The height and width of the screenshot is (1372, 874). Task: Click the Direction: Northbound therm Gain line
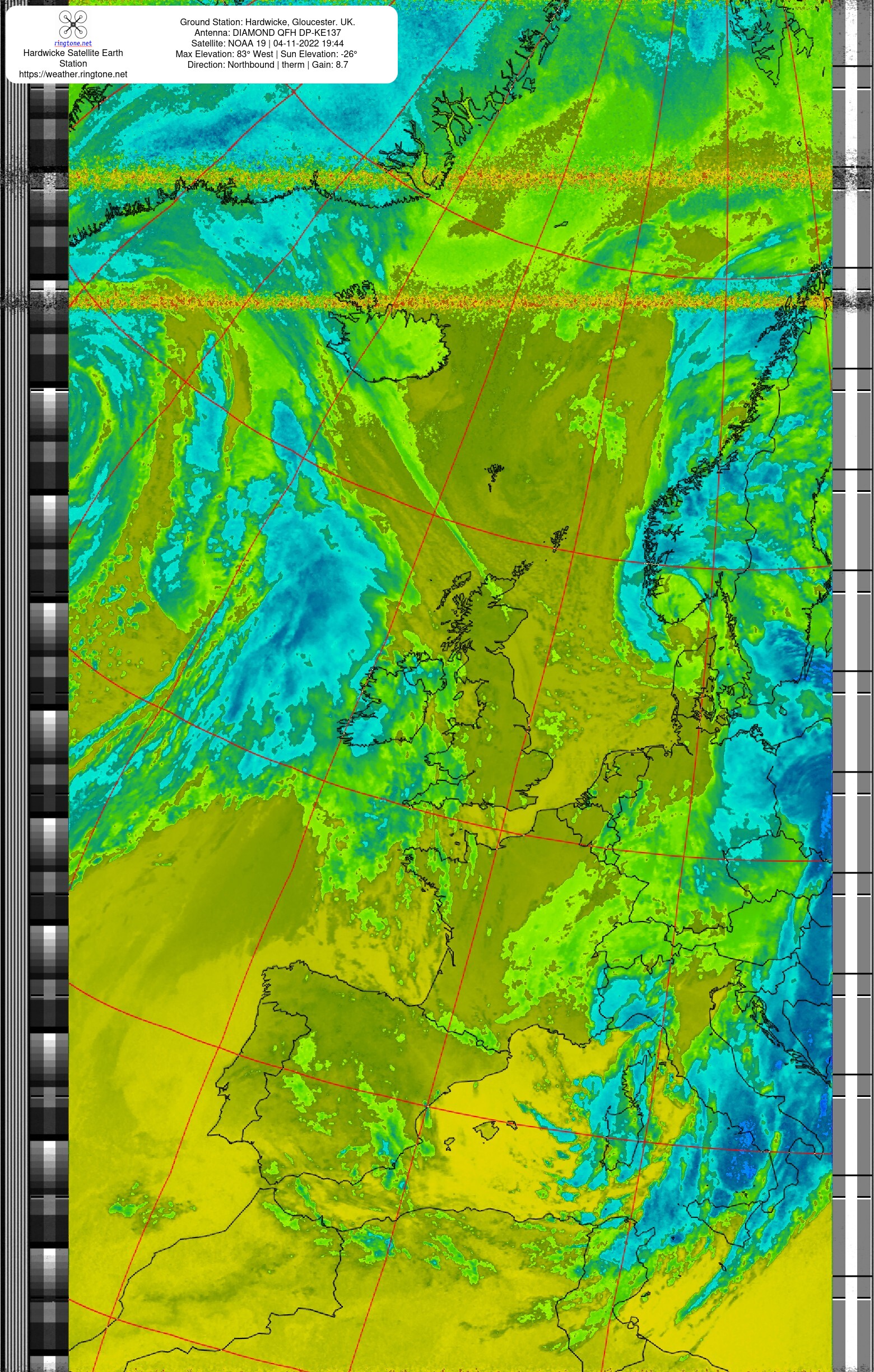[267, 65]
